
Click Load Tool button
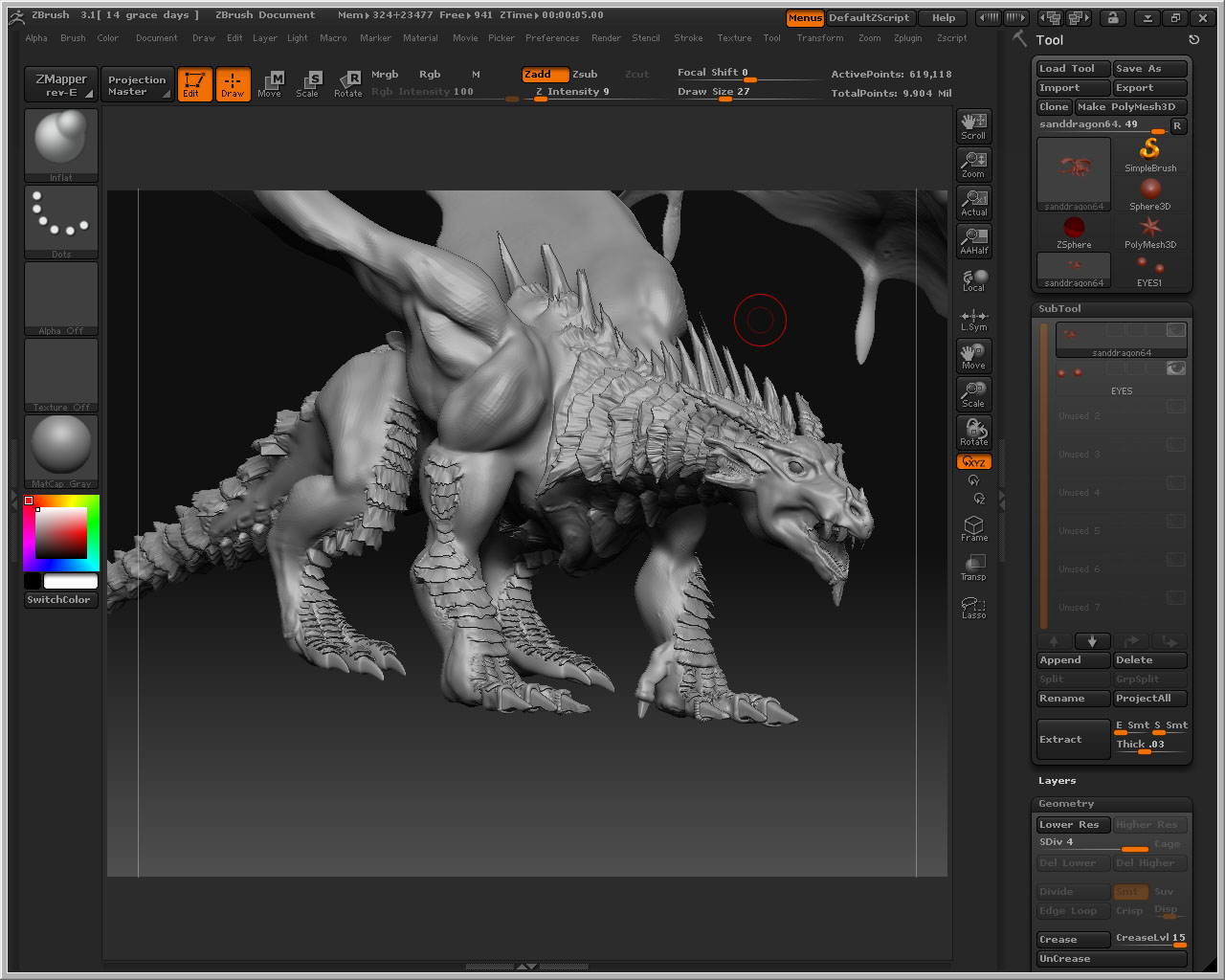(1073, 69)
